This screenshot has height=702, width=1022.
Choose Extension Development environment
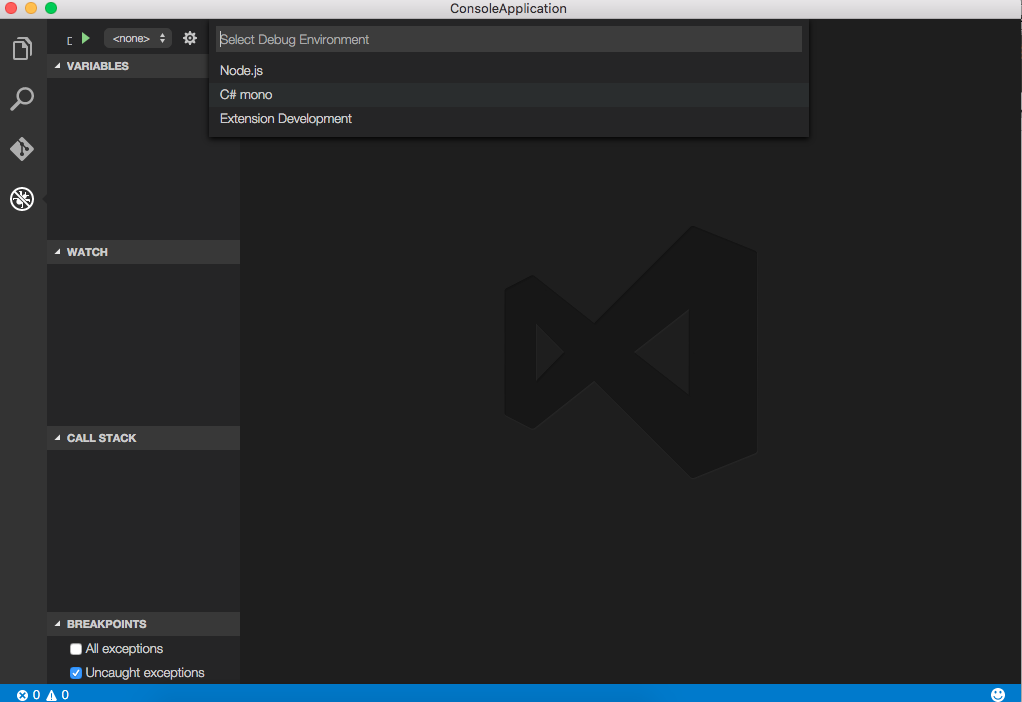[508, 119]
